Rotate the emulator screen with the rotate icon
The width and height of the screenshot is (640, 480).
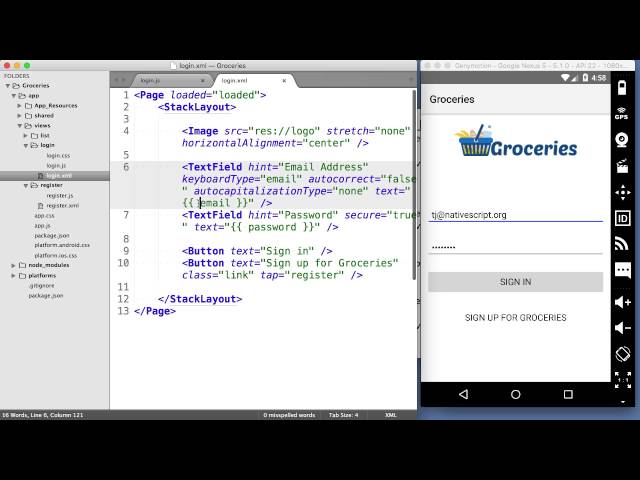tap(623, 354)
